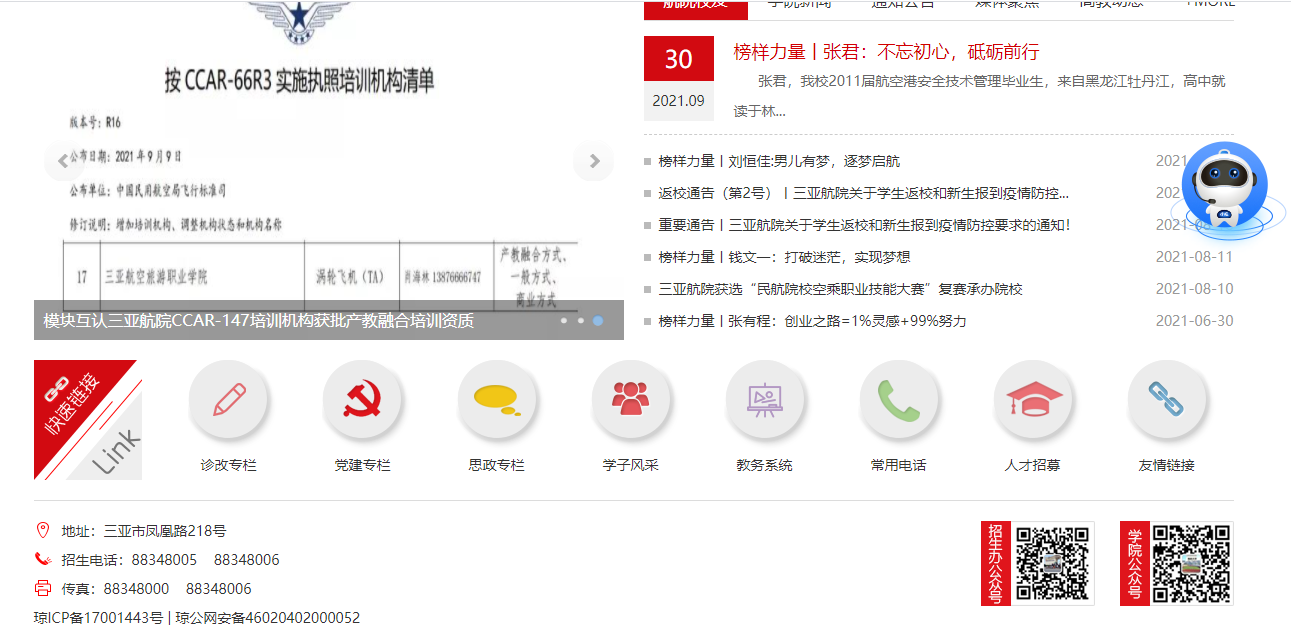Image resolution: width=1291 pixels, height=625 pixels.
Task: Open headline 榜样力量 张君:不忘初心,砥砺前行
Action: coord(886,52)
